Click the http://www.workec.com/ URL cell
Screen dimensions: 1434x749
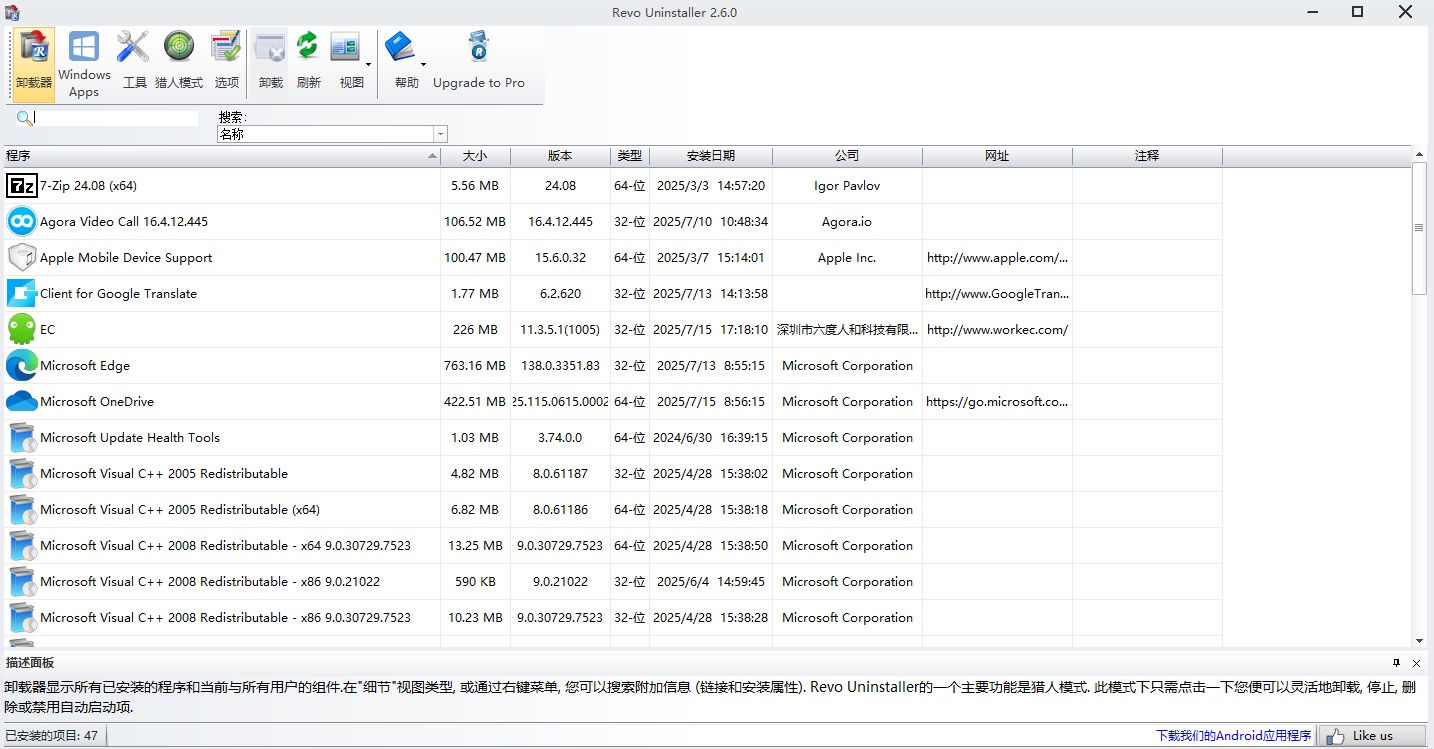(998, 330)
